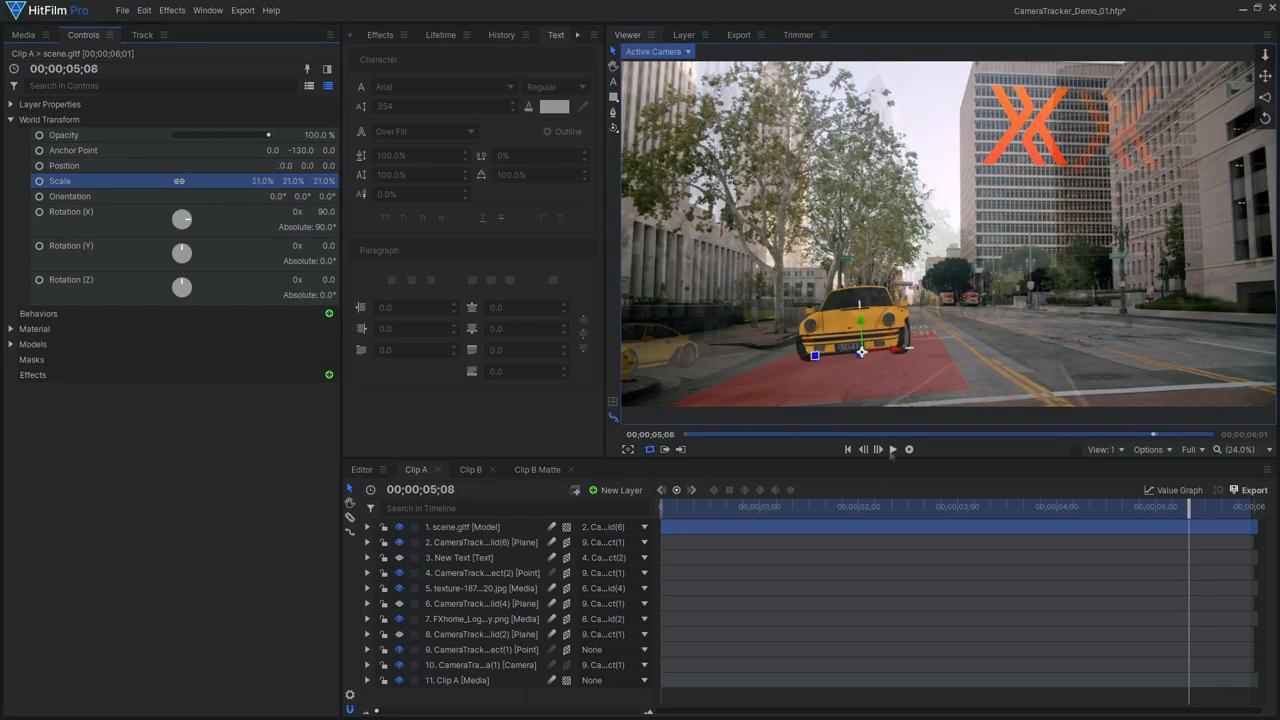Click the rotate gizmo icon at Viewer right
The width and height of the screenshot is (1280, 720).
[x=1265, y=118]
